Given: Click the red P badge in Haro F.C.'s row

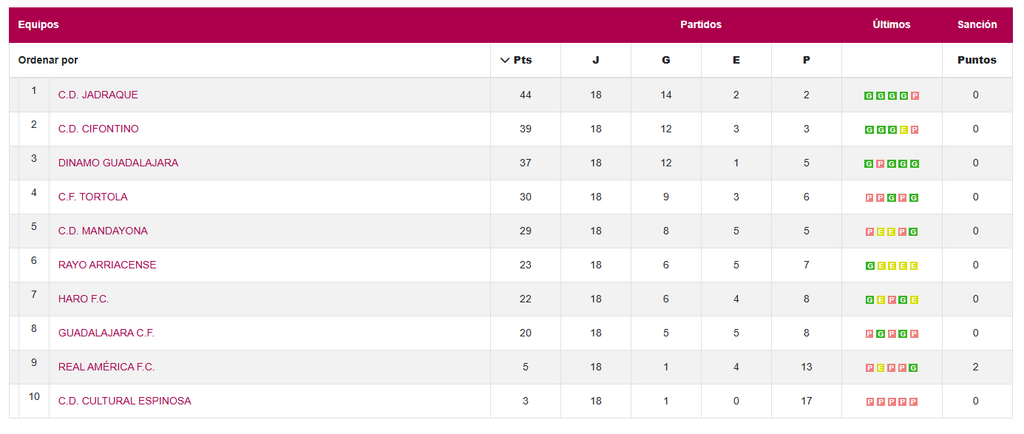Looking at the screenshot, I should [892, 300].
